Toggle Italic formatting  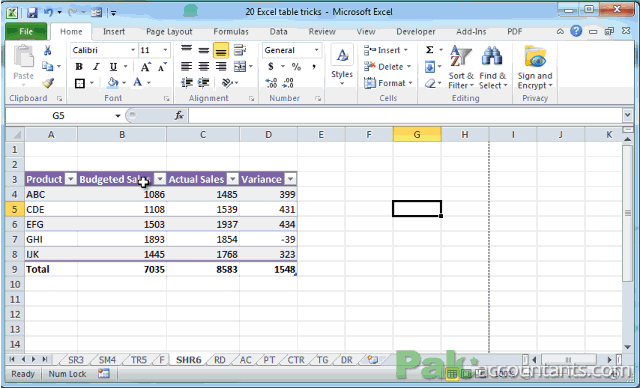(96, 67)
